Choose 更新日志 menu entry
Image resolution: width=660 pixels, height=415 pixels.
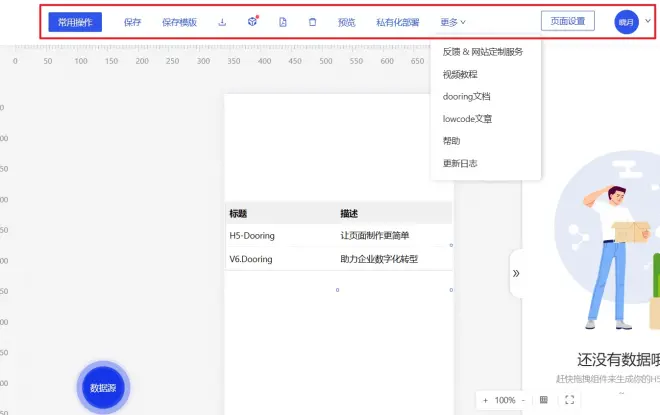pyautogui.click(x=460, y=163)
